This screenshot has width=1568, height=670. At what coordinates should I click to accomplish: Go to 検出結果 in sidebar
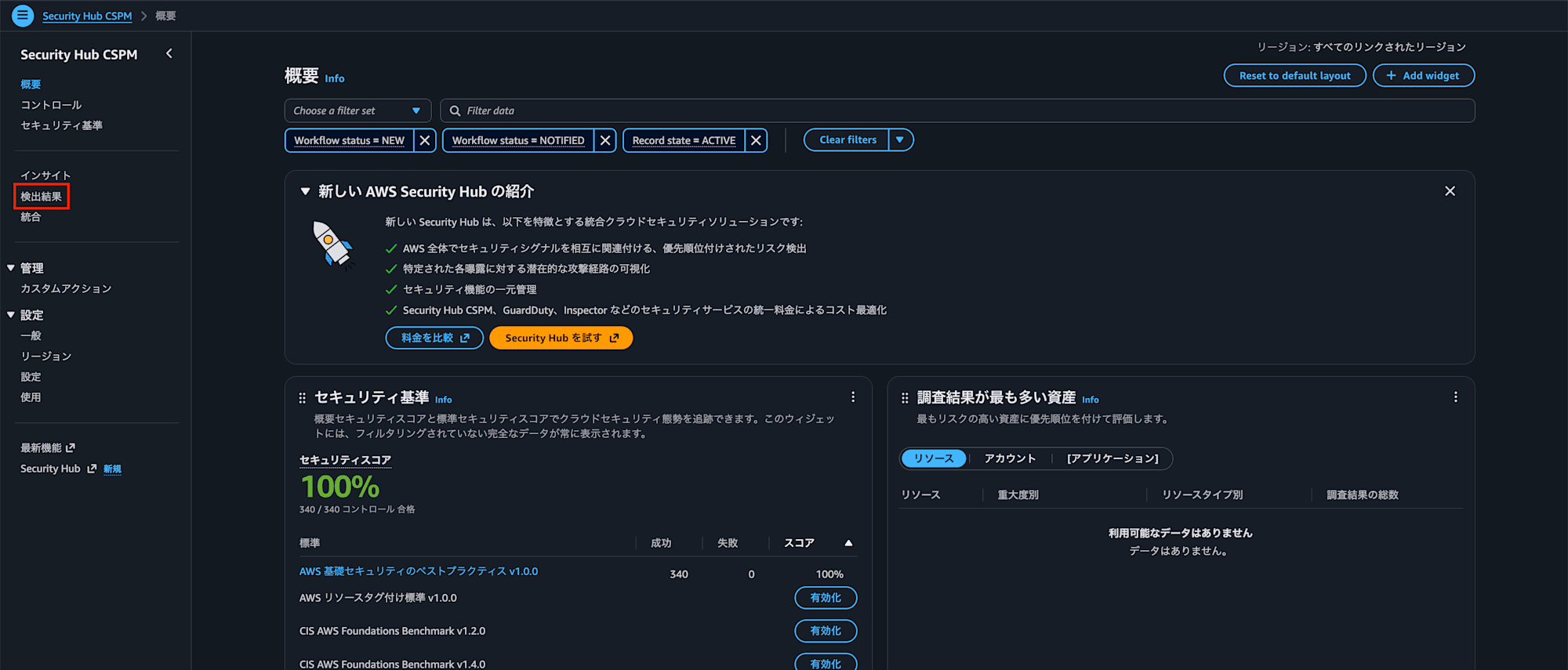pos(41,196)
